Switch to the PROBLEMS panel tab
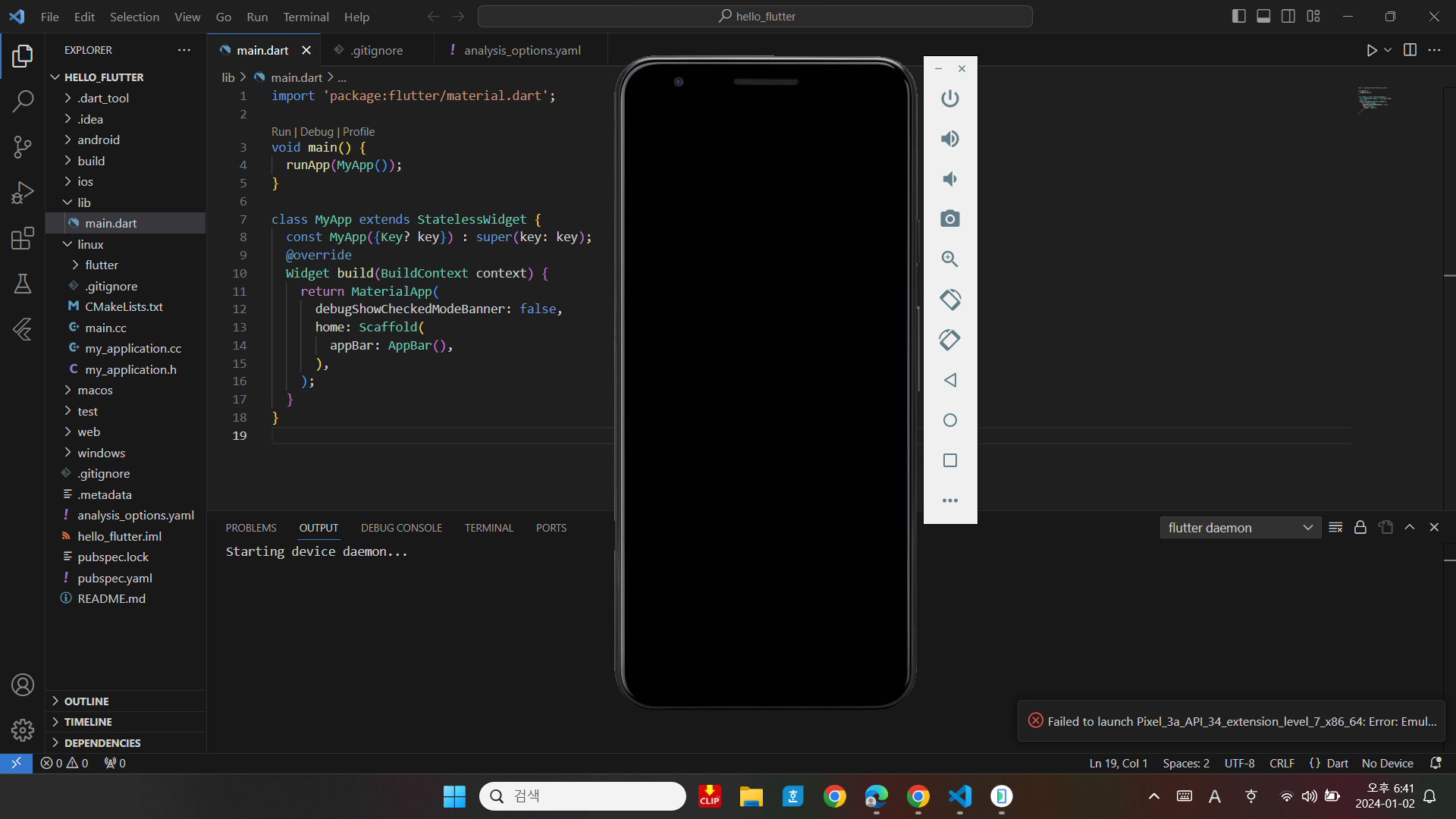The image size is (1456, 819). coord(251,528)
